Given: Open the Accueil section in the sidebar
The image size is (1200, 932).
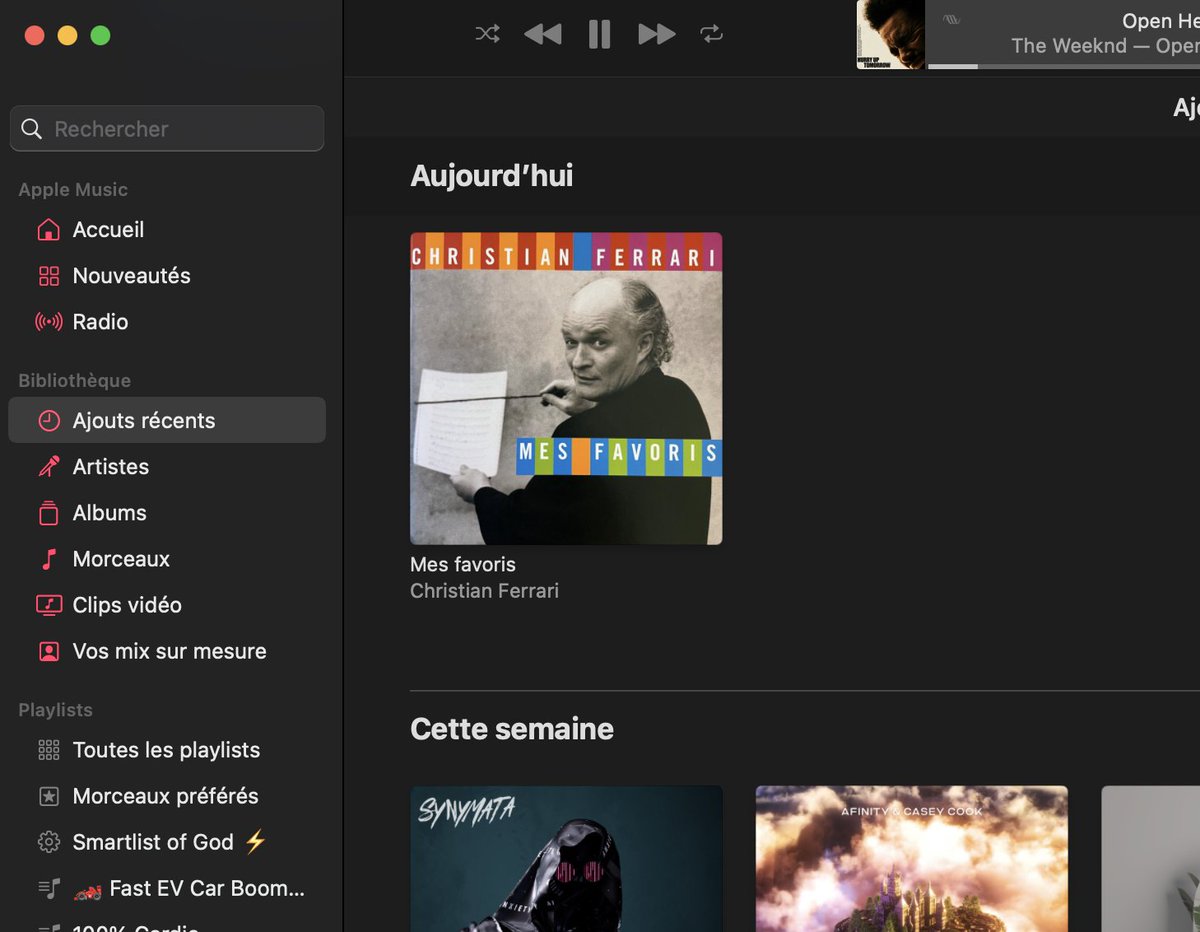Looking at the screenshot, I should (x=106, y=229).
